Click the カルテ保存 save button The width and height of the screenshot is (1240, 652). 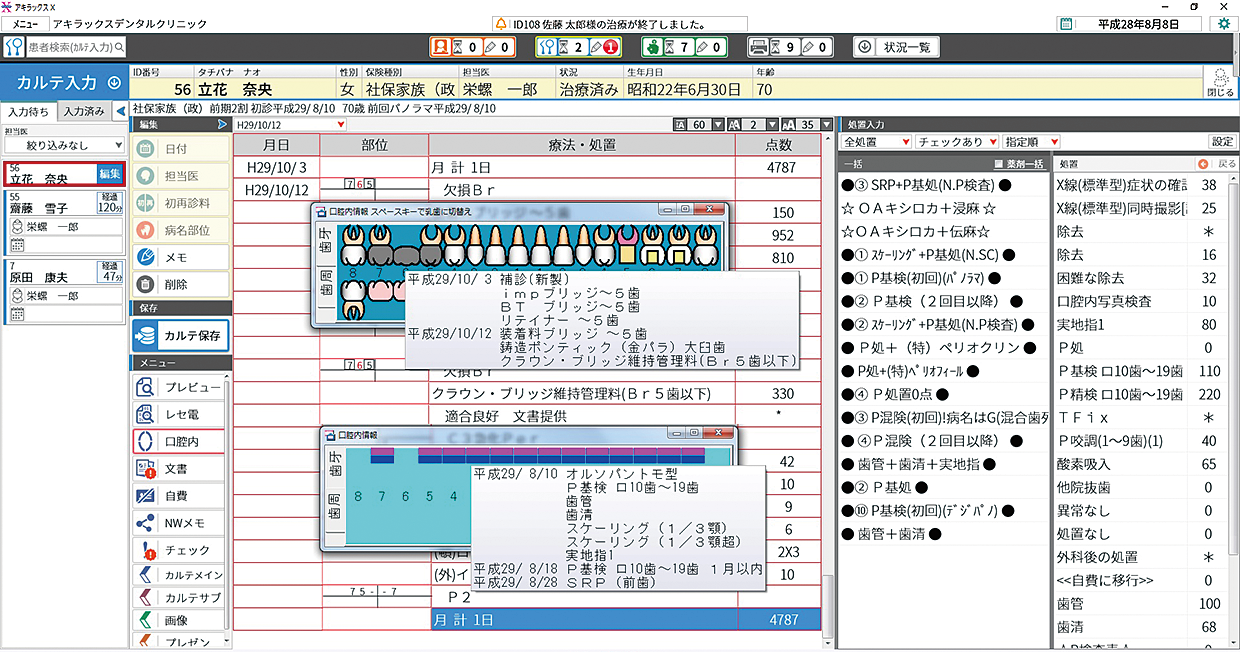click(181, 335)
